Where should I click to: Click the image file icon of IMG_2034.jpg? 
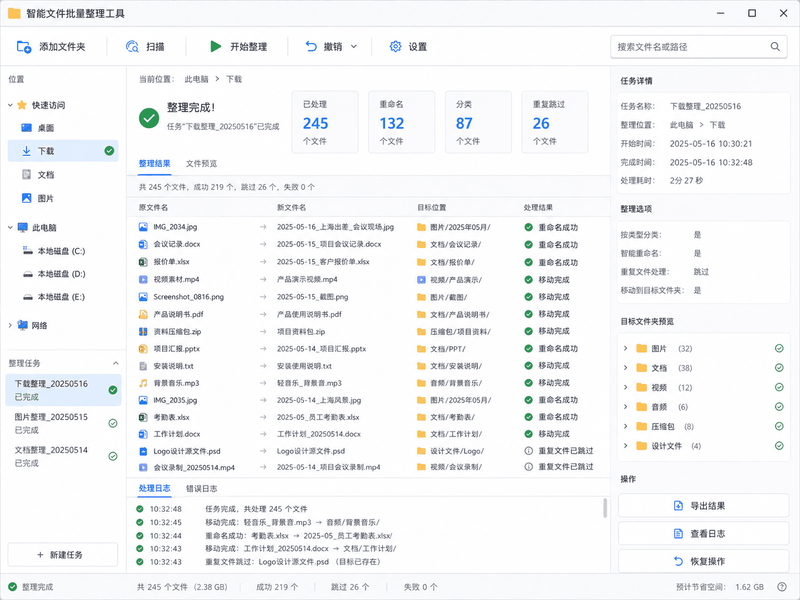143,227
